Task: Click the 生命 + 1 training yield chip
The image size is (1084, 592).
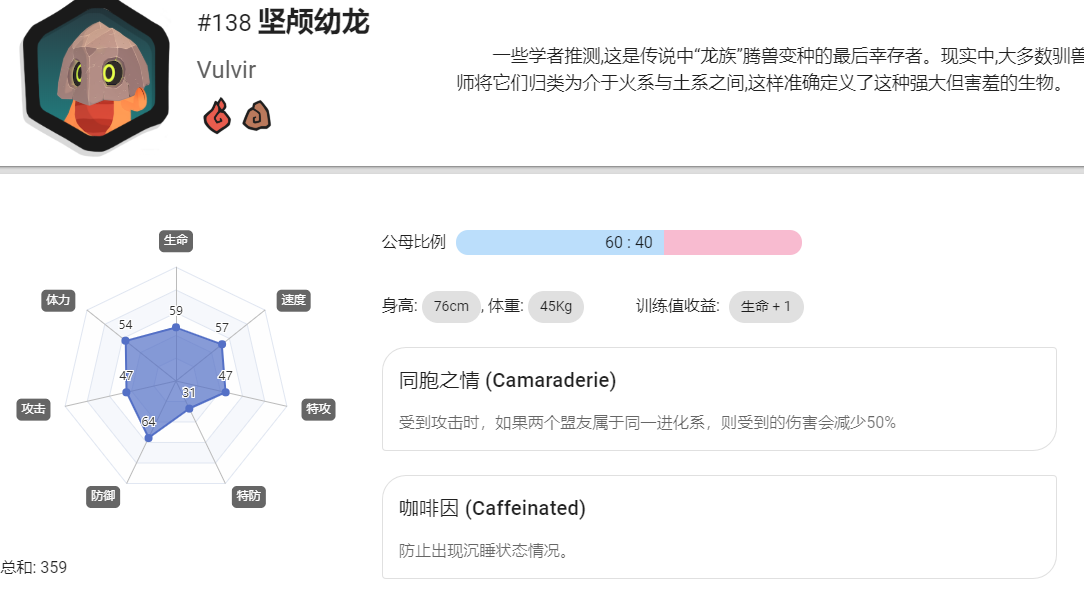Action: pyautogui.click(x=766, y=306)
